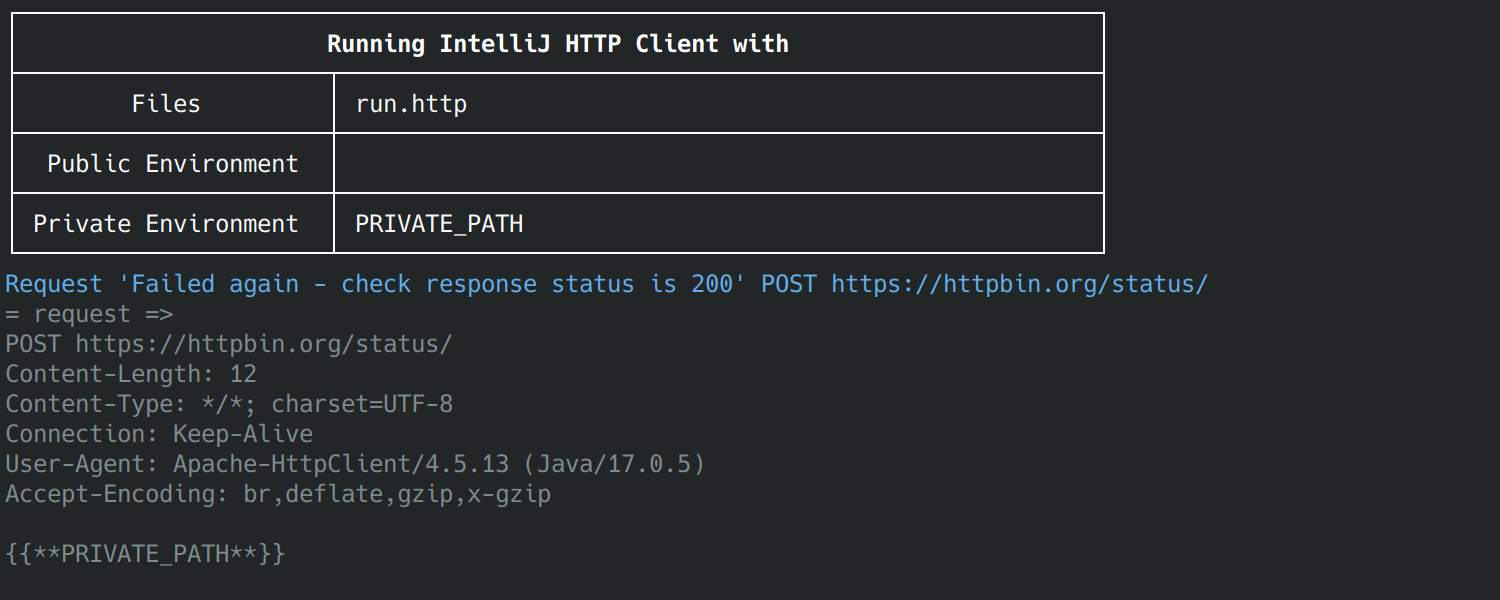Click the '{{**PRIVATE_PATH**}}' request body line
The image size is (1500, 600).
145,553
